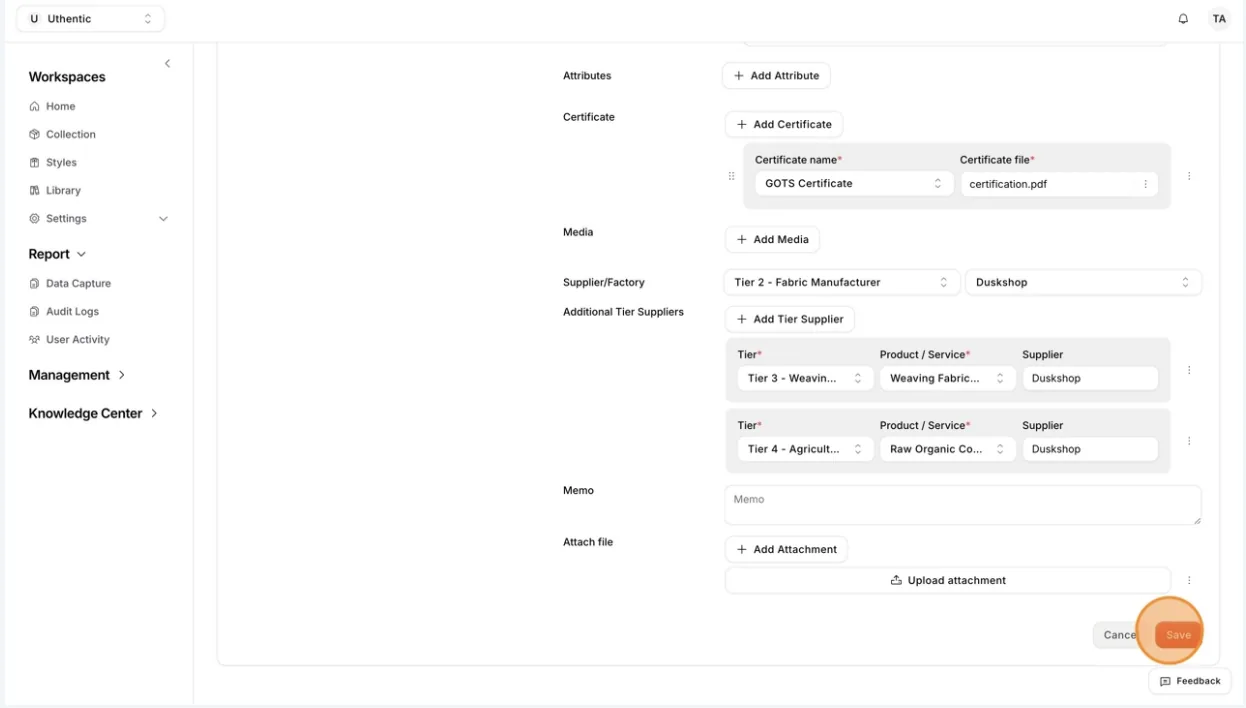Click the Add Certificate button
This screenshot has height=708, width=1246.
(784, 125)
